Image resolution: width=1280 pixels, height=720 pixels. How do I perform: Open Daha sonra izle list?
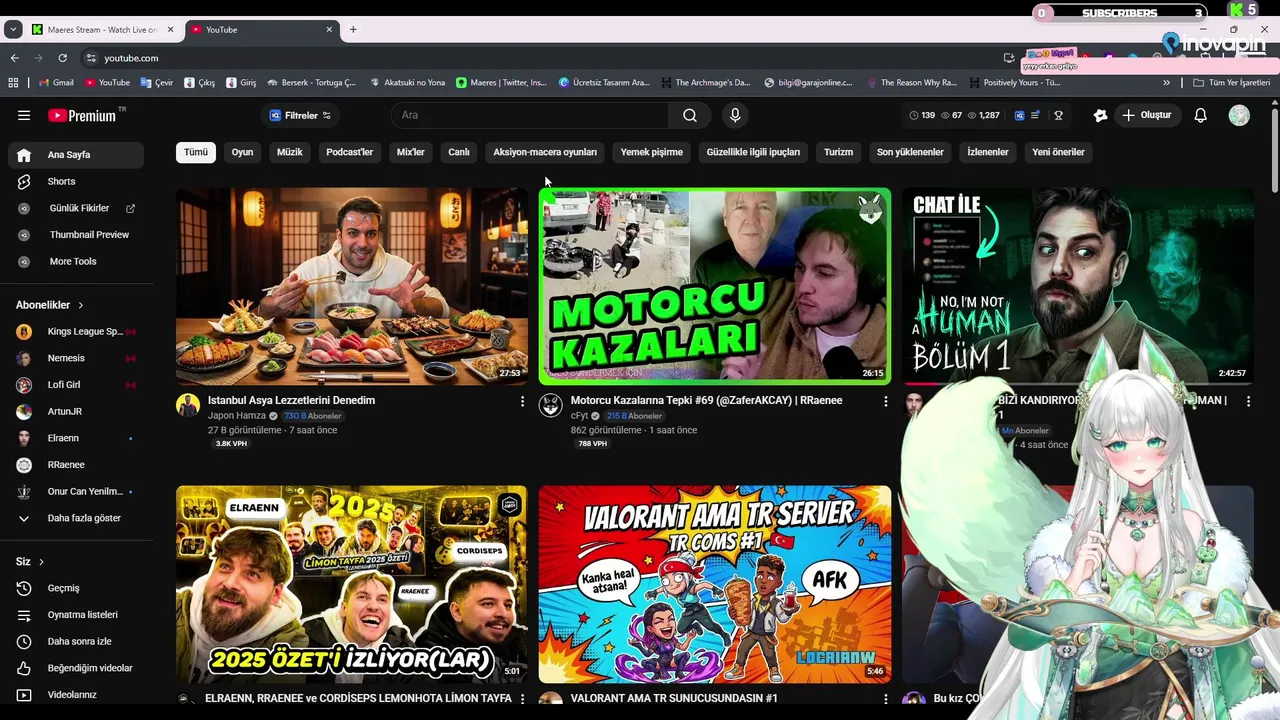click(76, 641)
